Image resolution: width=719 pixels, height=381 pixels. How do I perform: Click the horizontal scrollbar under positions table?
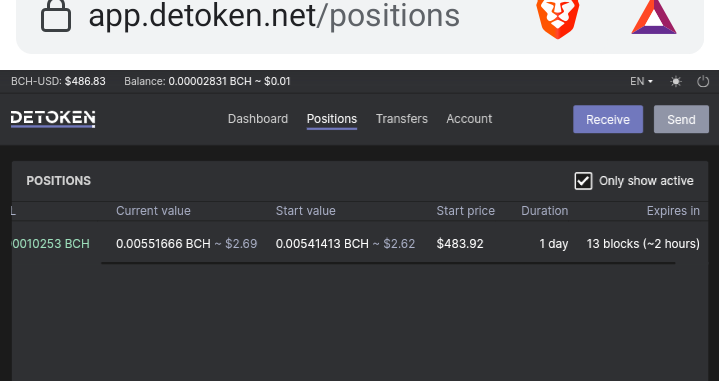388,263
